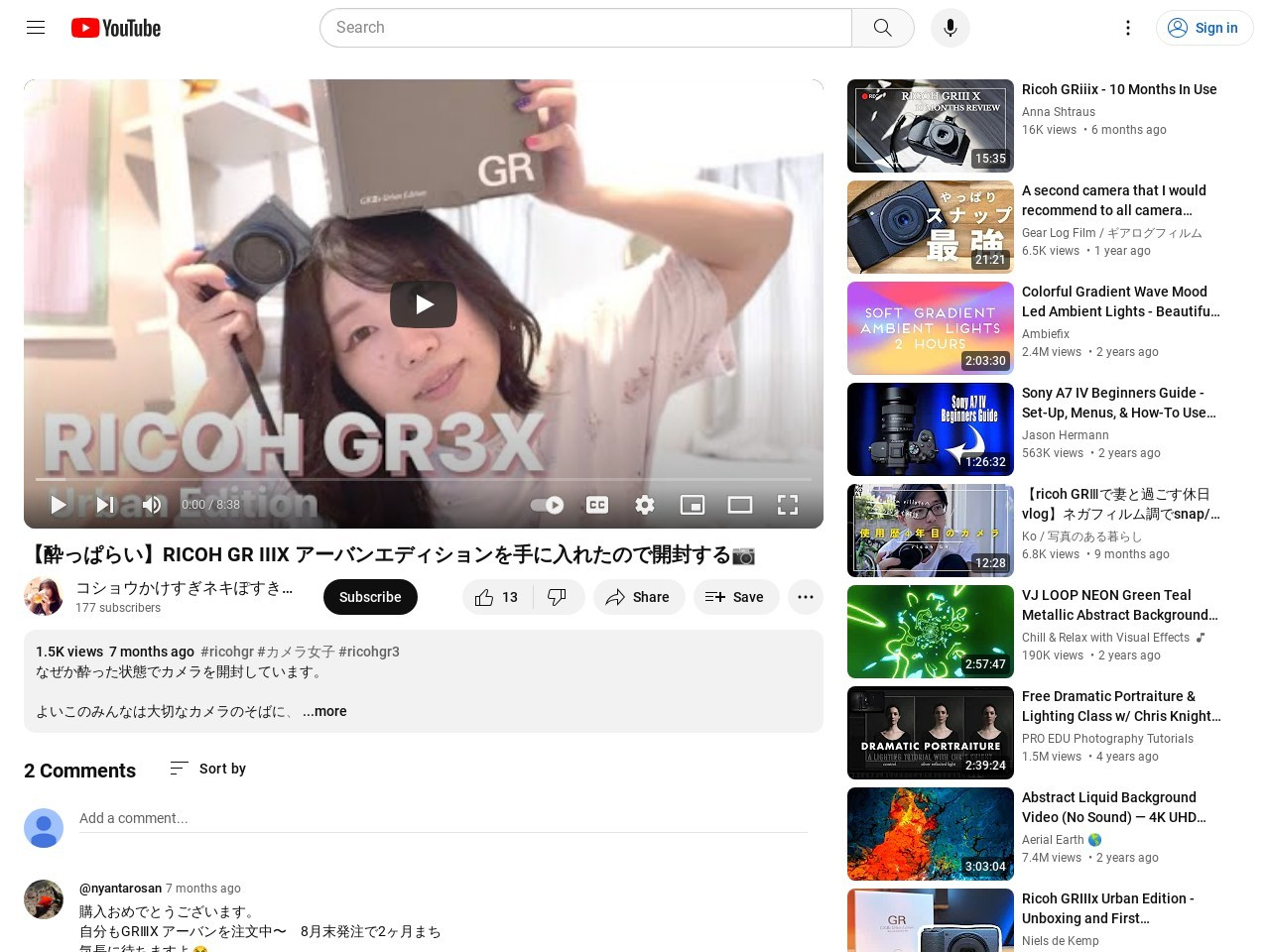1270x952 pixels.
Task: Click channel name Jason Hermann
Action: [1066, 435]
